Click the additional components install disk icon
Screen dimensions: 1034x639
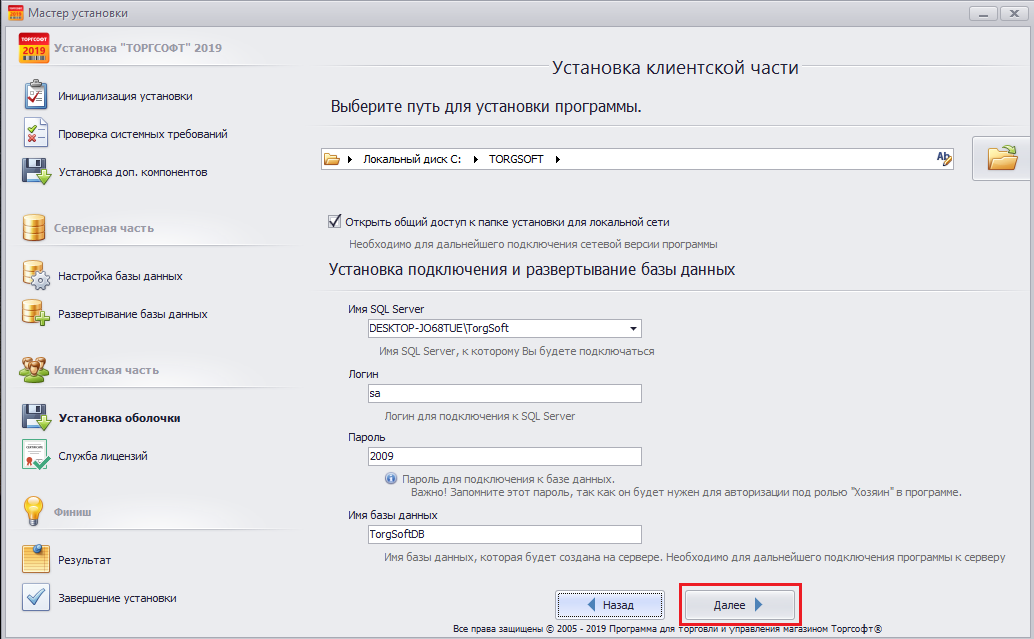[35, 172]
